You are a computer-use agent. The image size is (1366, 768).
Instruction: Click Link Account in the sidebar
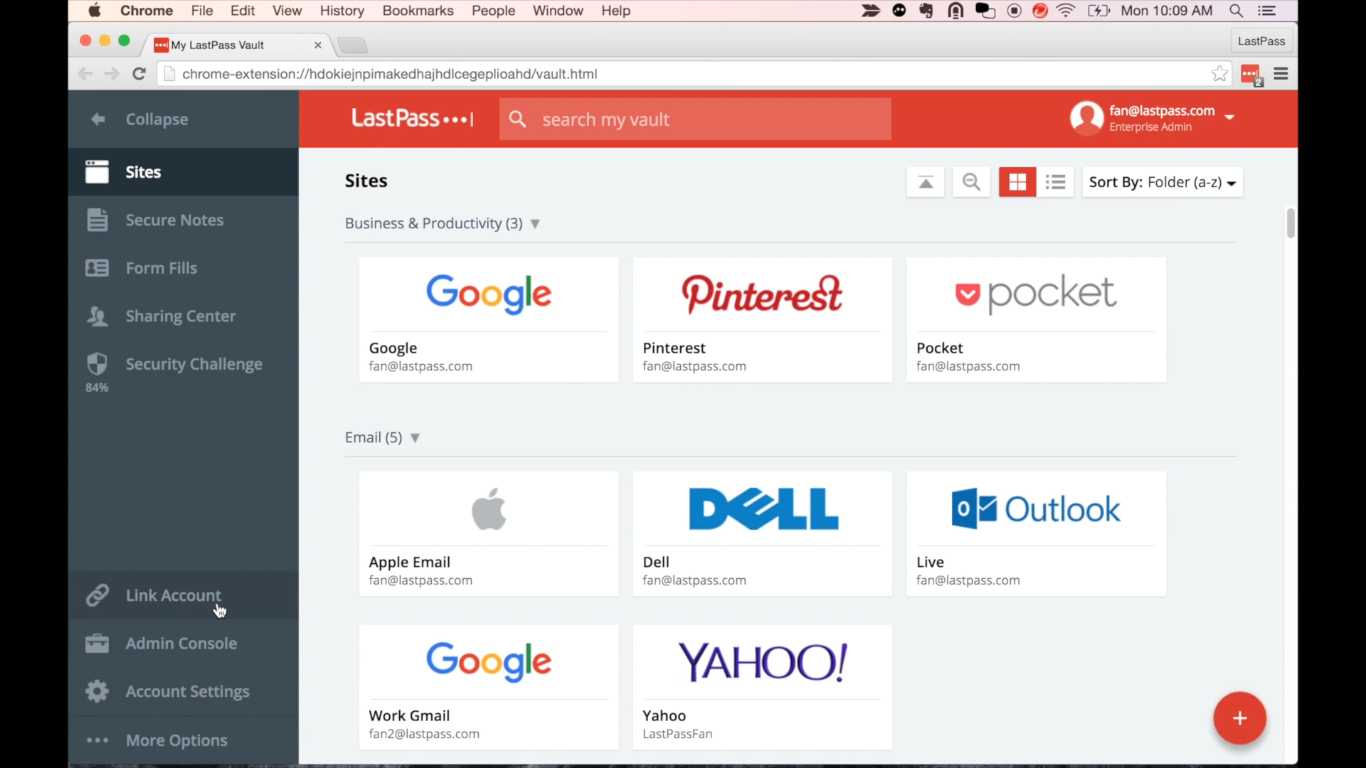(173, 595)
